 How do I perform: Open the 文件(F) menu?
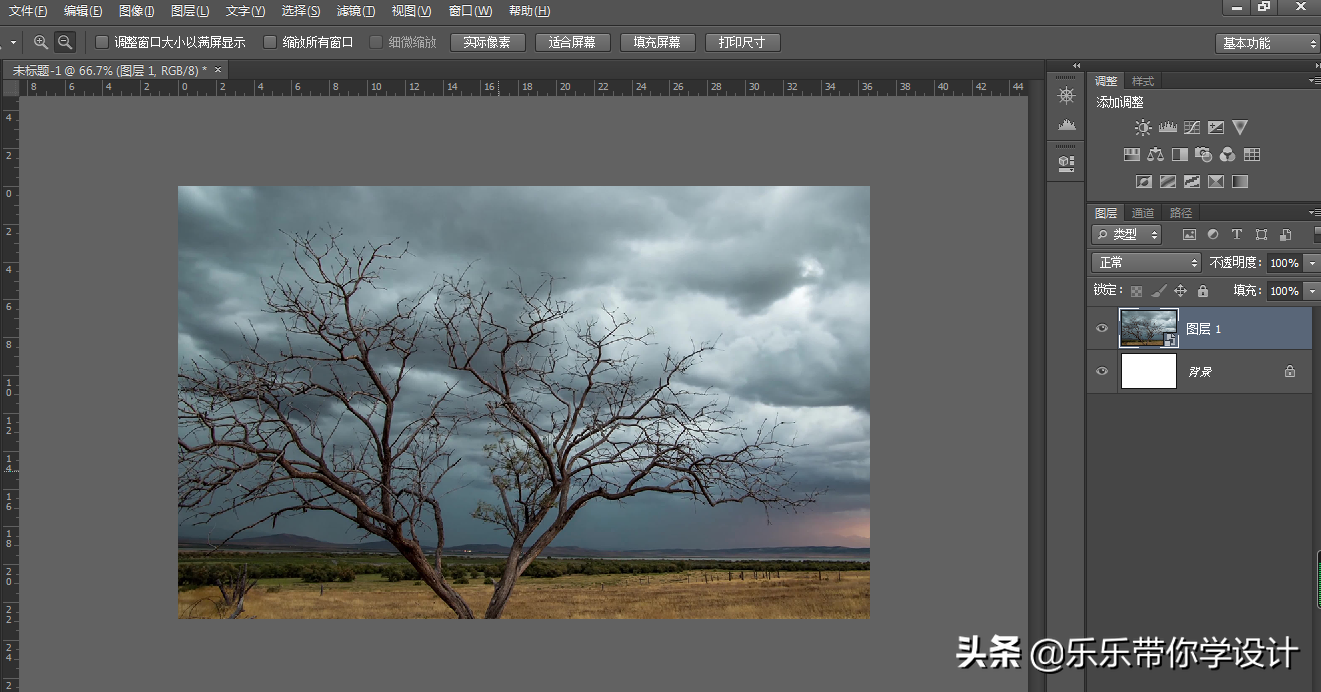[28, 11]
